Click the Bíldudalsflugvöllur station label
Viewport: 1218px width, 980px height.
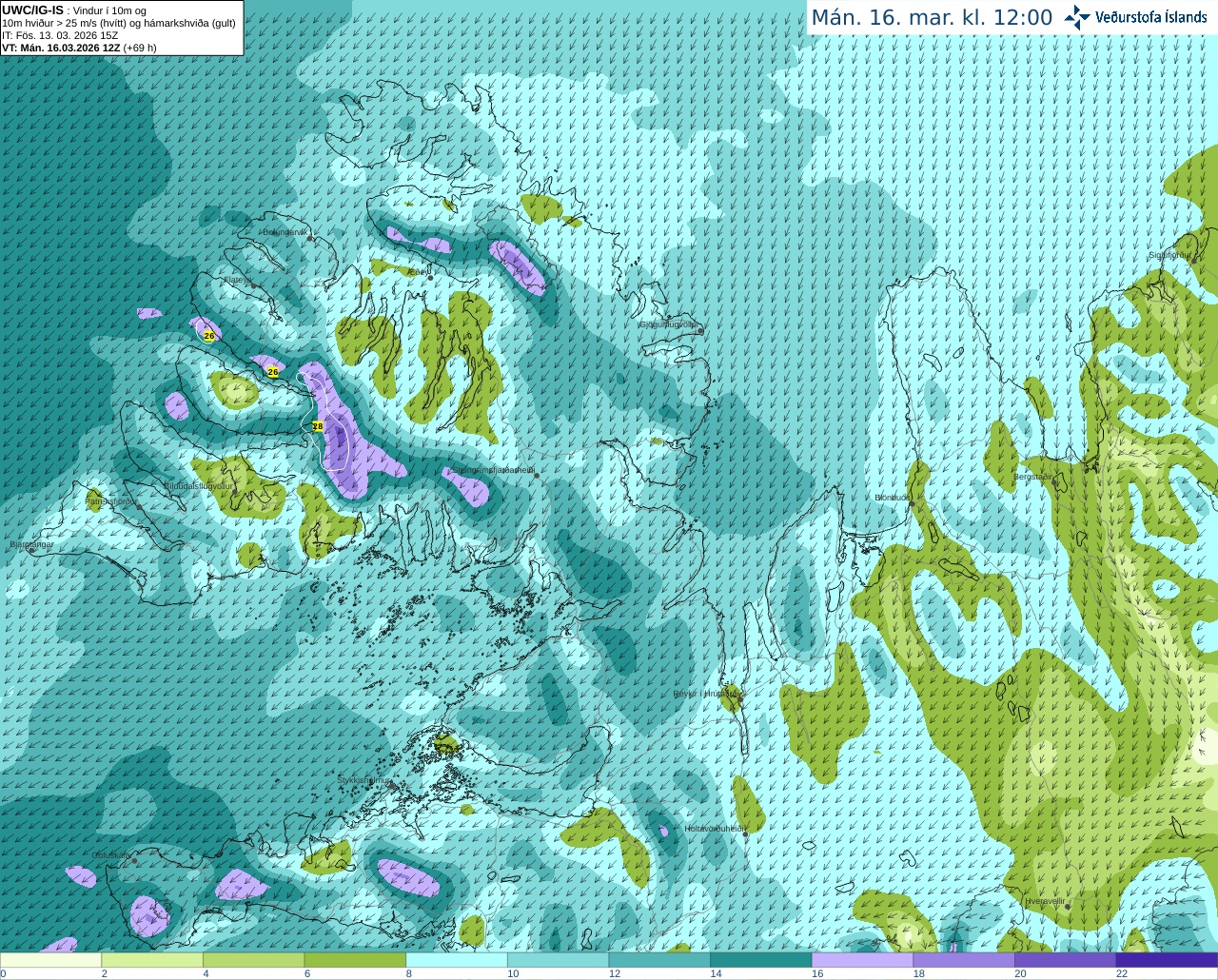click(198, 485)
